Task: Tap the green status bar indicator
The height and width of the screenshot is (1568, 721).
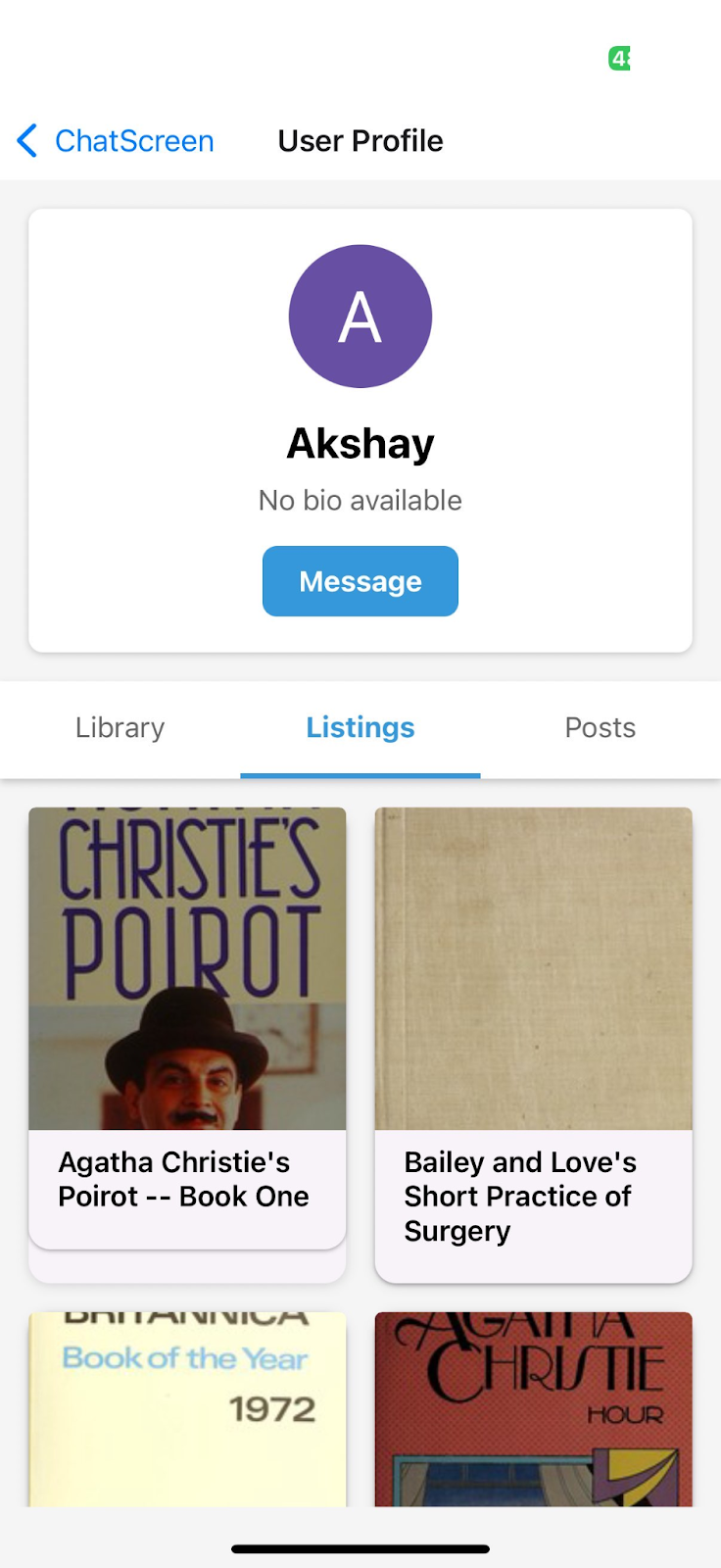Action: (x=619, y=59)
